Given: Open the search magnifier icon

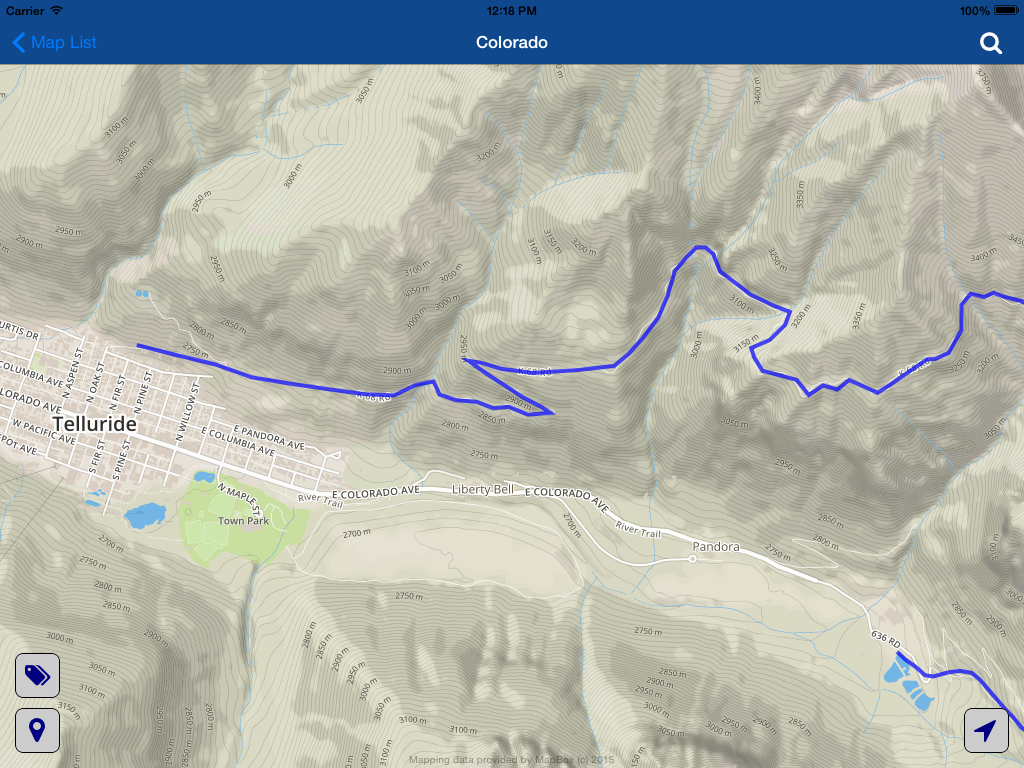Looking at the screenshot, I should 991,43.
